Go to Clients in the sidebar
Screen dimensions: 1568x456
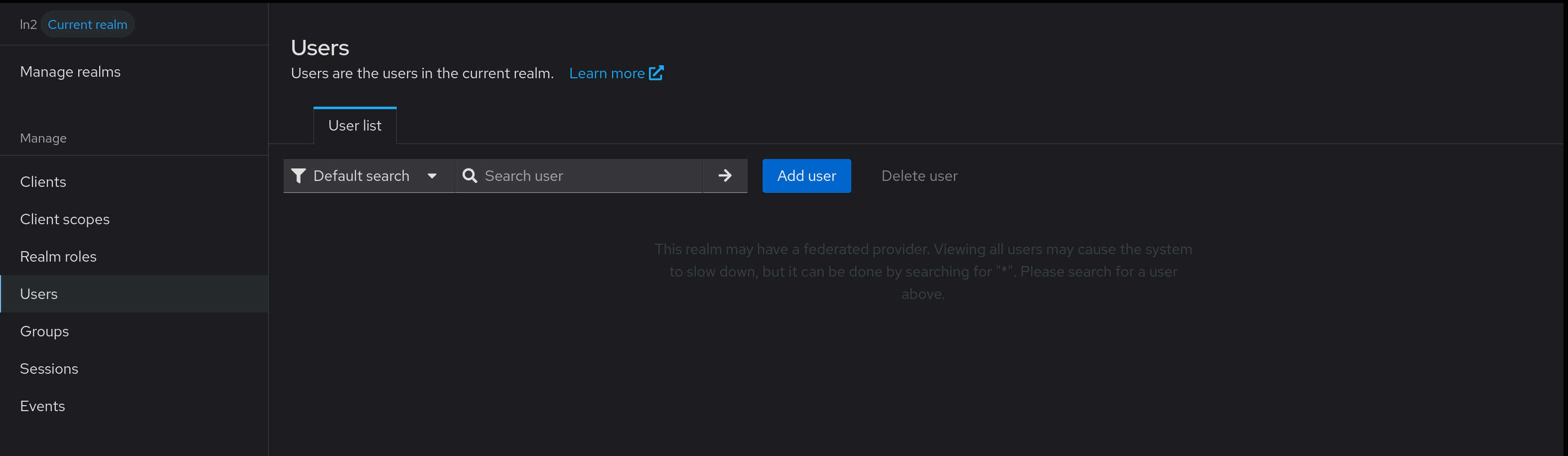[43, 182]
